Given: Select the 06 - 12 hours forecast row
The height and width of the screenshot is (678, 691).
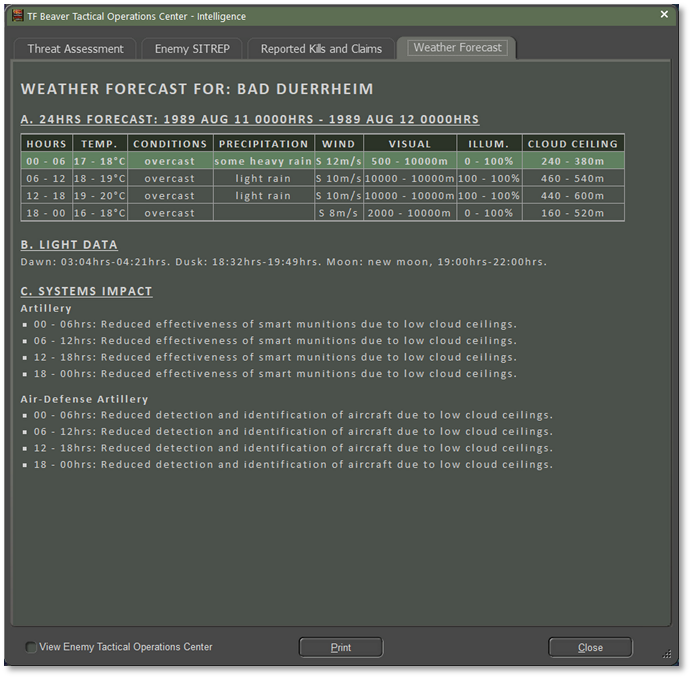Looking at the screenshot, I should click(x=322, y=178).
